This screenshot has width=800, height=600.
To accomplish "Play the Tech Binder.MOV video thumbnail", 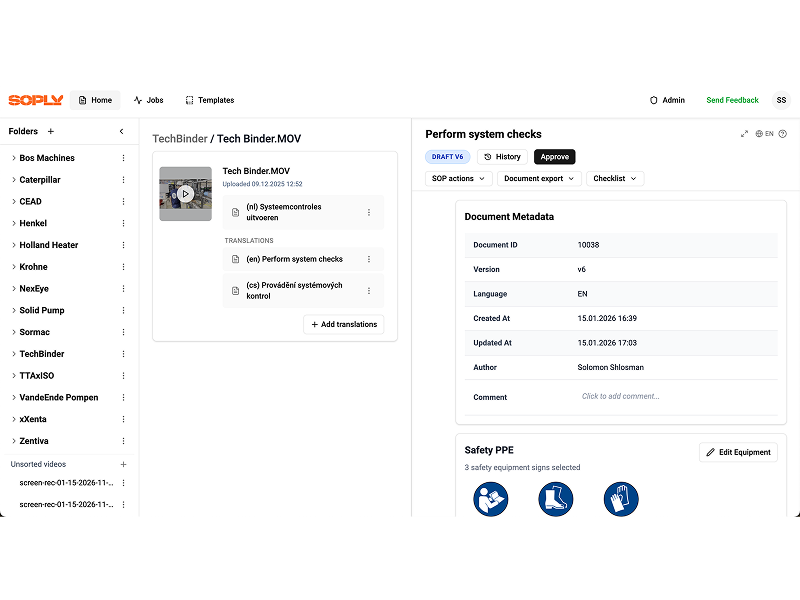I will 185,194.
